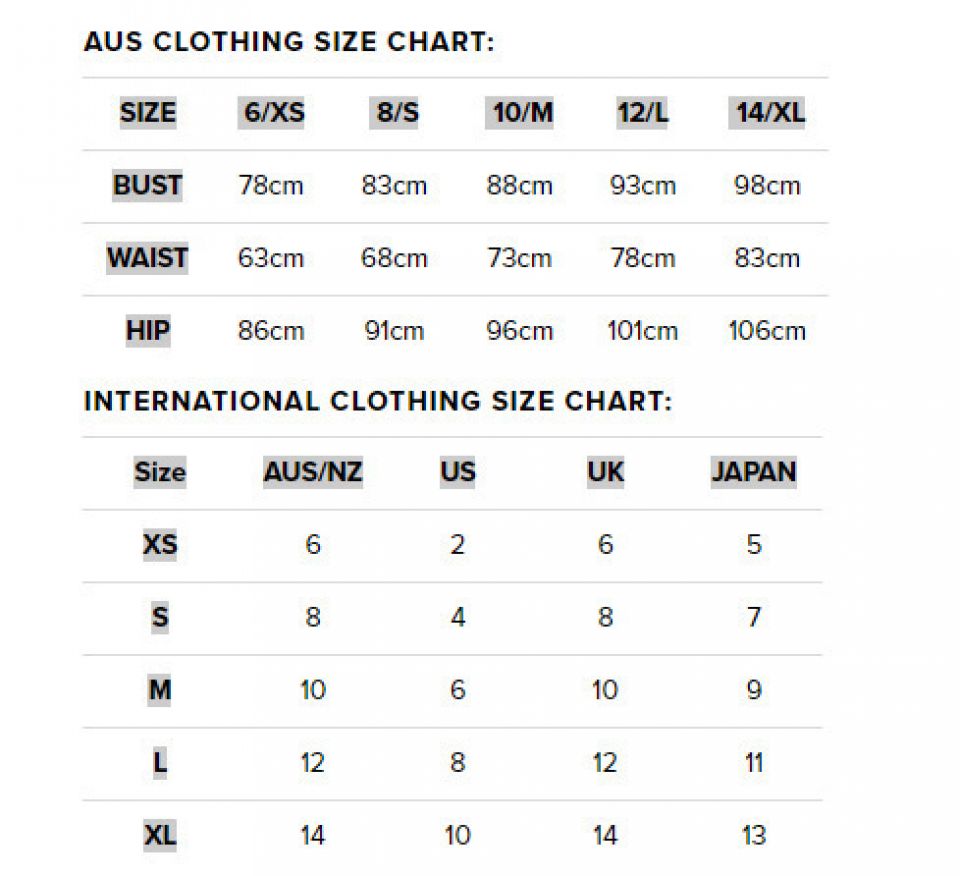Click the Japan size 13 cell

click(754, 835)
